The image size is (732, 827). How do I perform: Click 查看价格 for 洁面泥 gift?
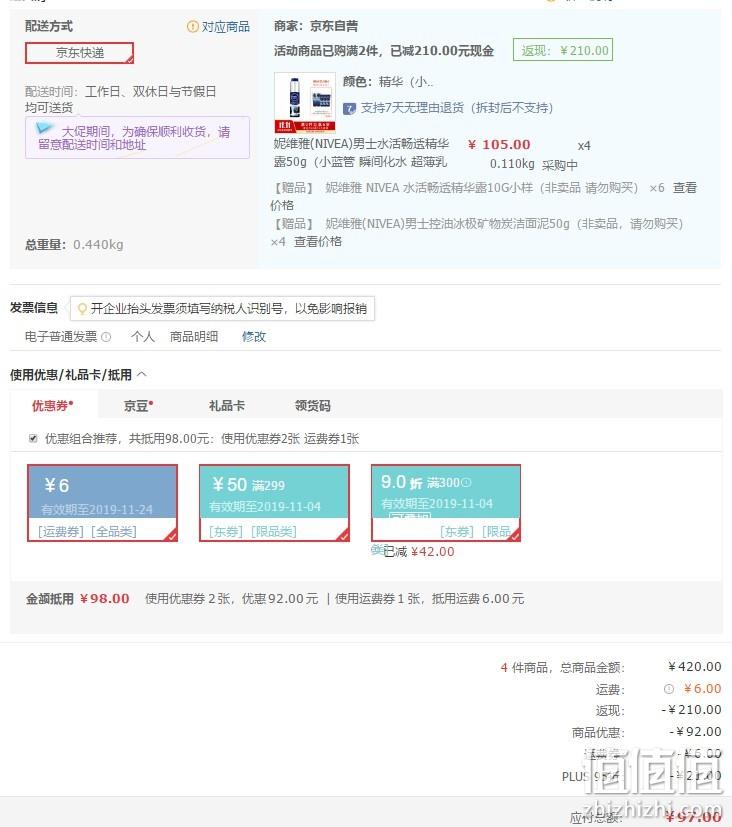tap(318, 242)
